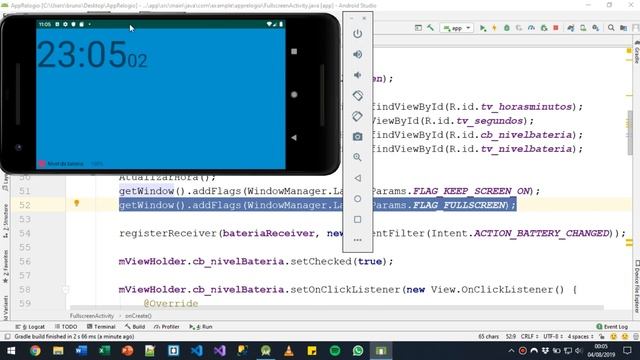Open the Build tool window tab
Image resolution: width=640 pixels, height=360 pixels.
coord(135,327)
